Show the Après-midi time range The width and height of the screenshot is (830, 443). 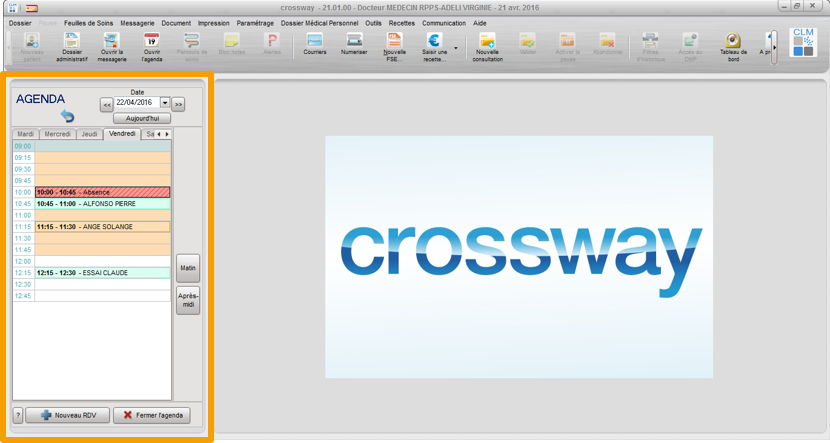pos(188,301)
